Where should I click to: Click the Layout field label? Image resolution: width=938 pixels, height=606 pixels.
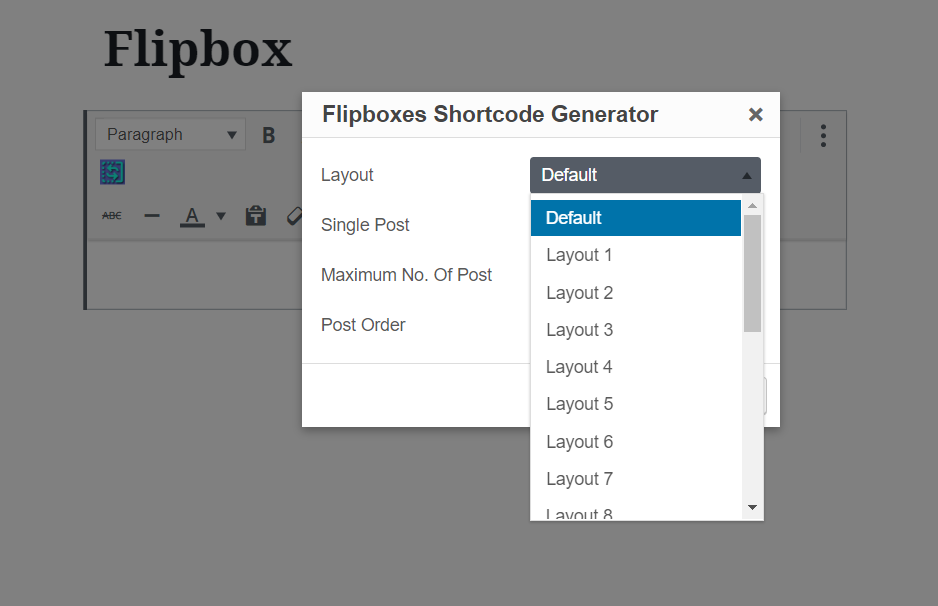[x=347, y=175]
